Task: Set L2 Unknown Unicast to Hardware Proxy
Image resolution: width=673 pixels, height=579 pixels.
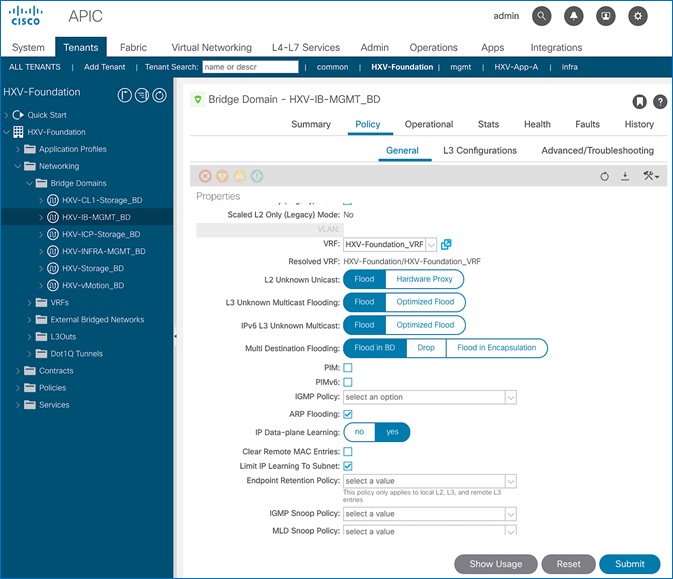Action: (424, 279)
